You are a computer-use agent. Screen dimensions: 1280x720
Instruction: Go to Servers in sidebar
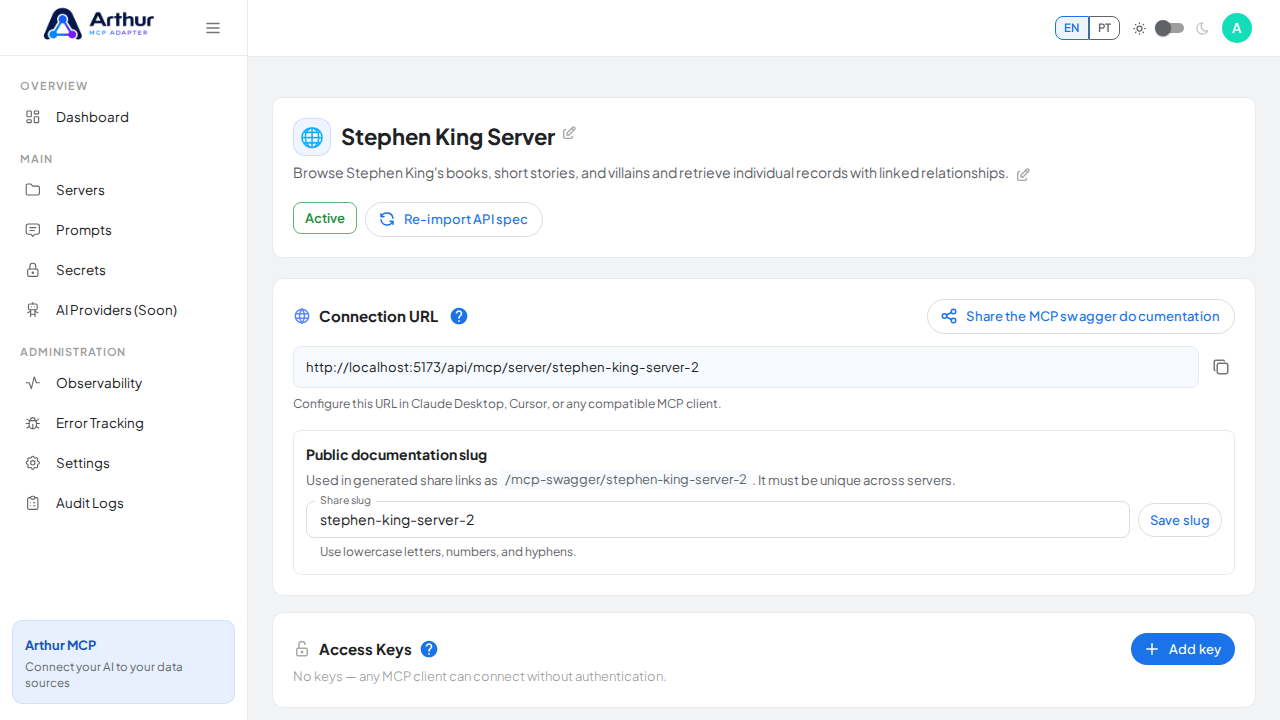(x=124, y=190)
